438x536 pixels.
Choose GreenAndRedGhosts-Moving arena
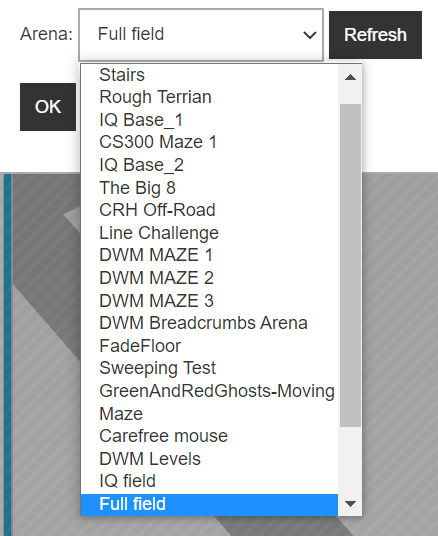(209, 391)
